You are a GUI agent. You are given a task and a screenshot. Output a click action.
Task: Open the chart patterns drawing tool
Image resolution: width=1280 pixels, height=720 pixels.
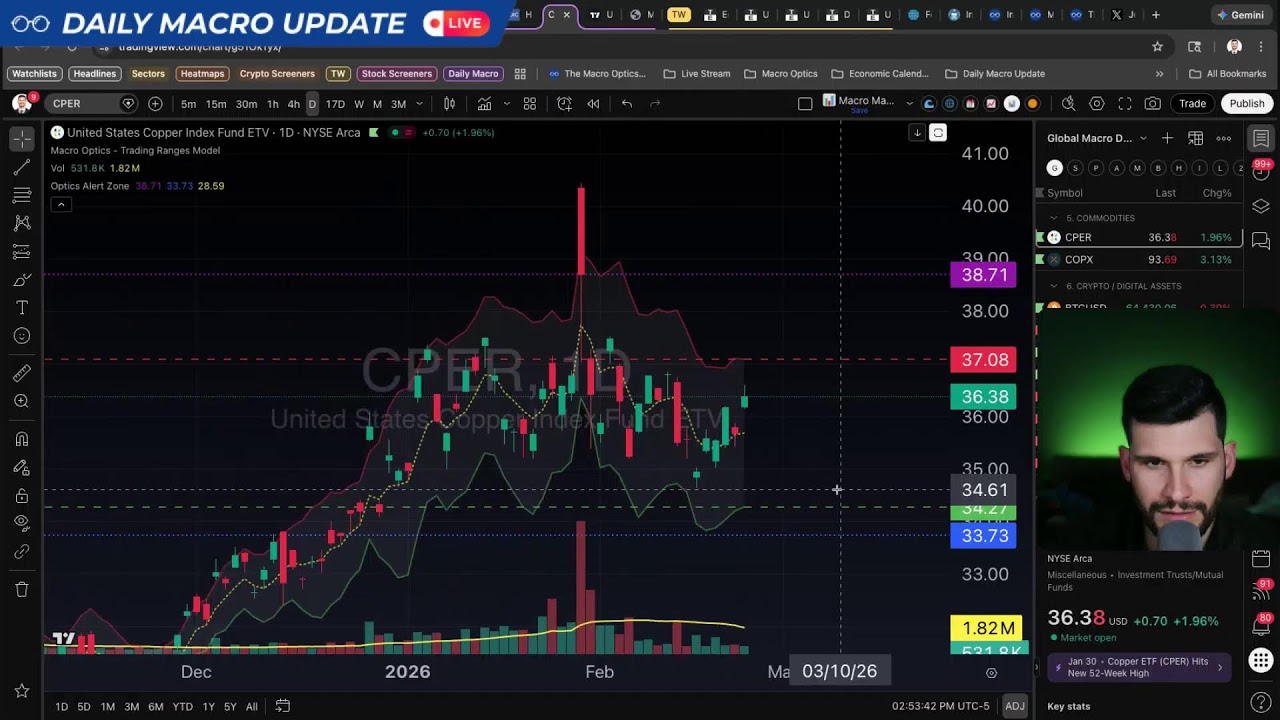[x=22, y=224]
